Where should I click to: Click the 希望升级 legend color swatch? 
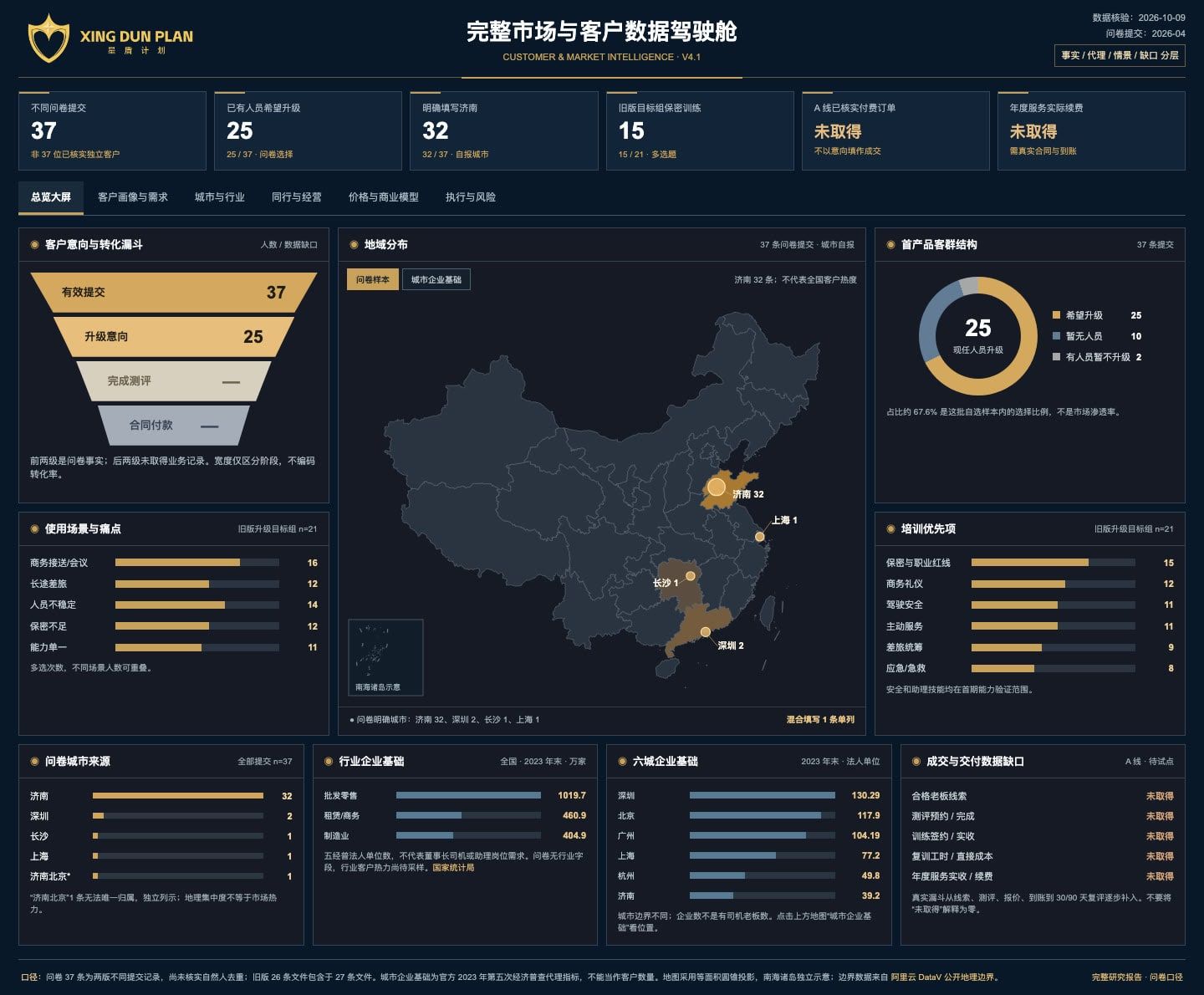[1057, 315]
